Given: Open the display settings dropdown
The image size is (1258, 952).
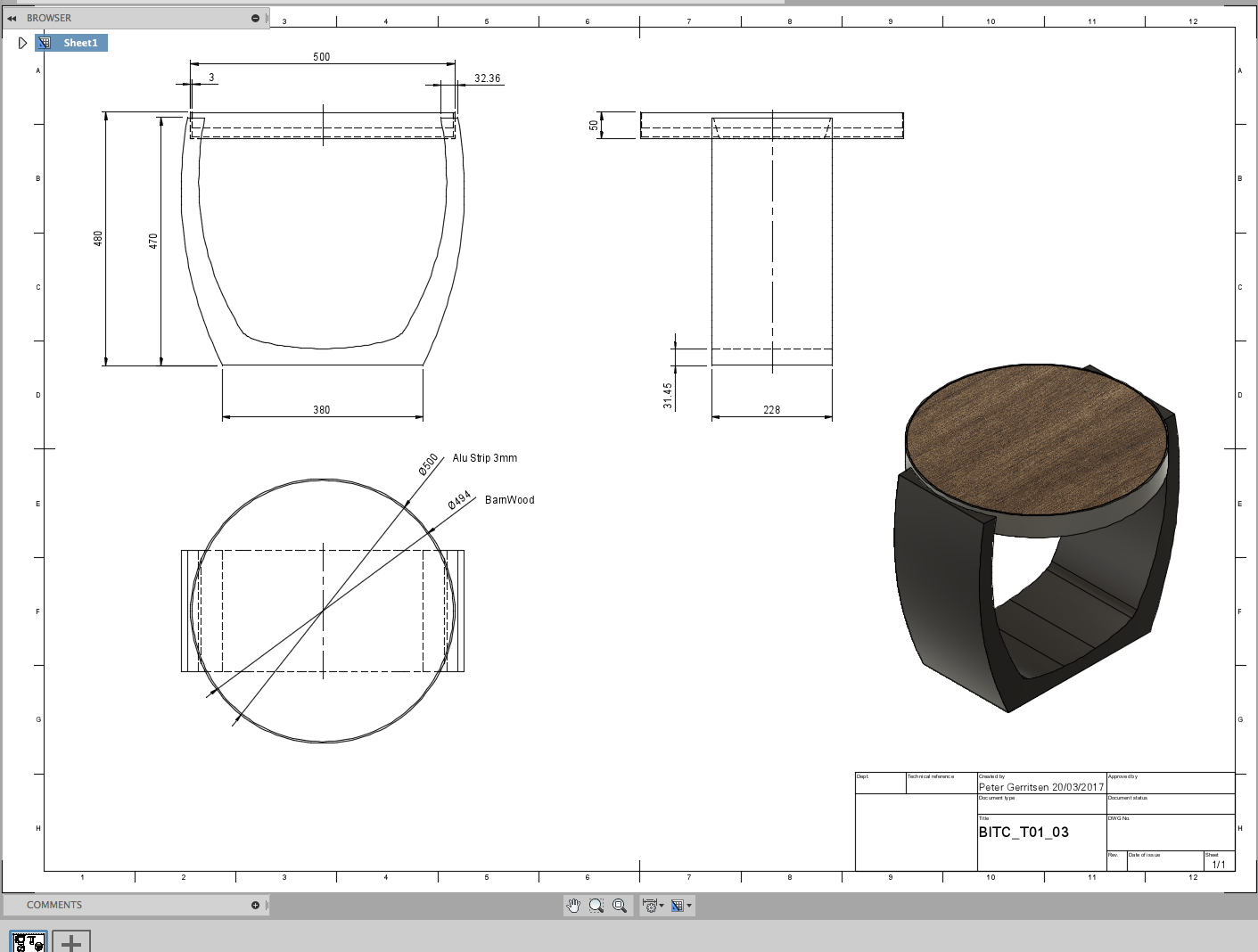Looking at the screenshot, I should tap(654, 906).
